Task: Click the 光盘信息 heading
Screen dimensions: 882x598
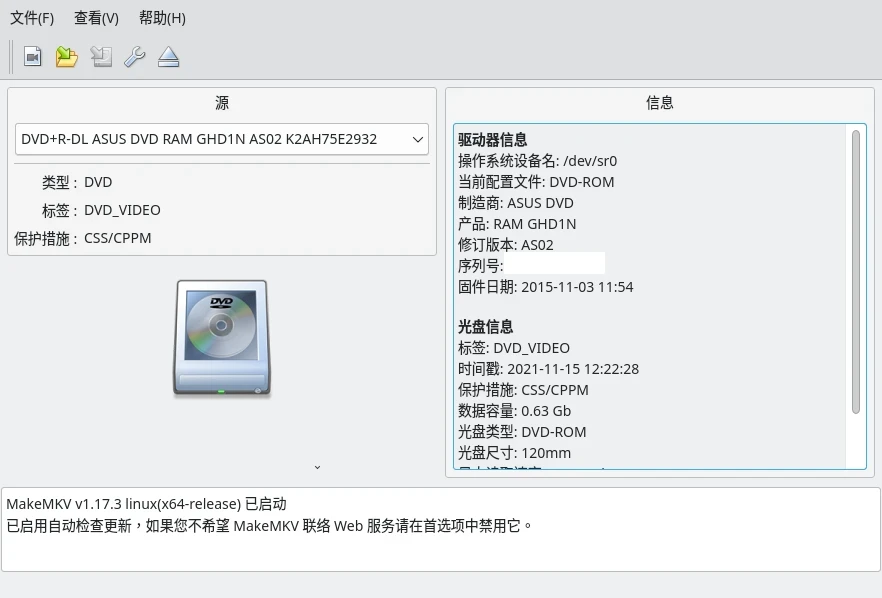Action: (485, 327)
